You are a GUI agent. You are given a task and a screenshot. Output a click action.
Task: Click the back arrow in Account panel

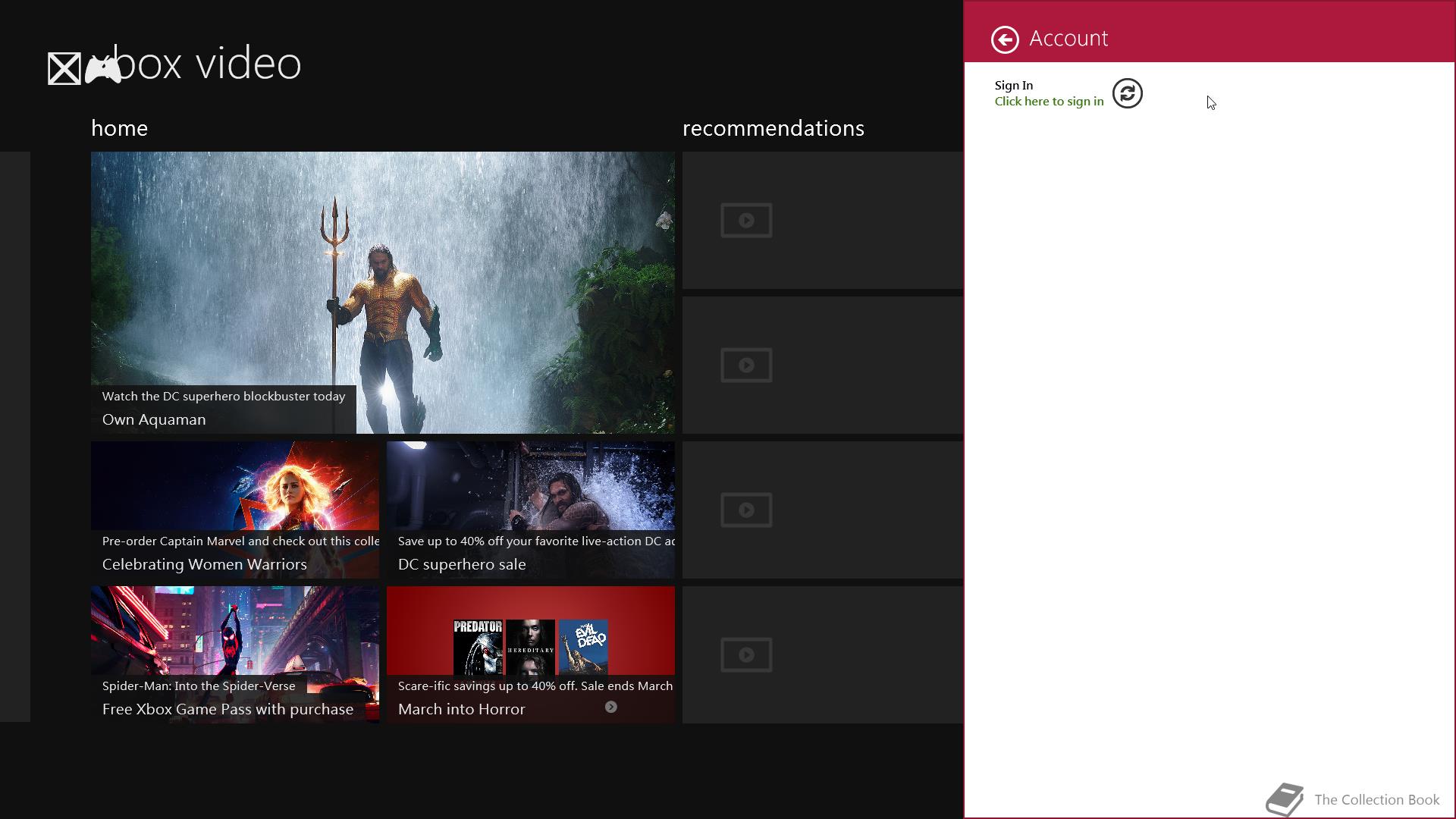(1005, 39)
